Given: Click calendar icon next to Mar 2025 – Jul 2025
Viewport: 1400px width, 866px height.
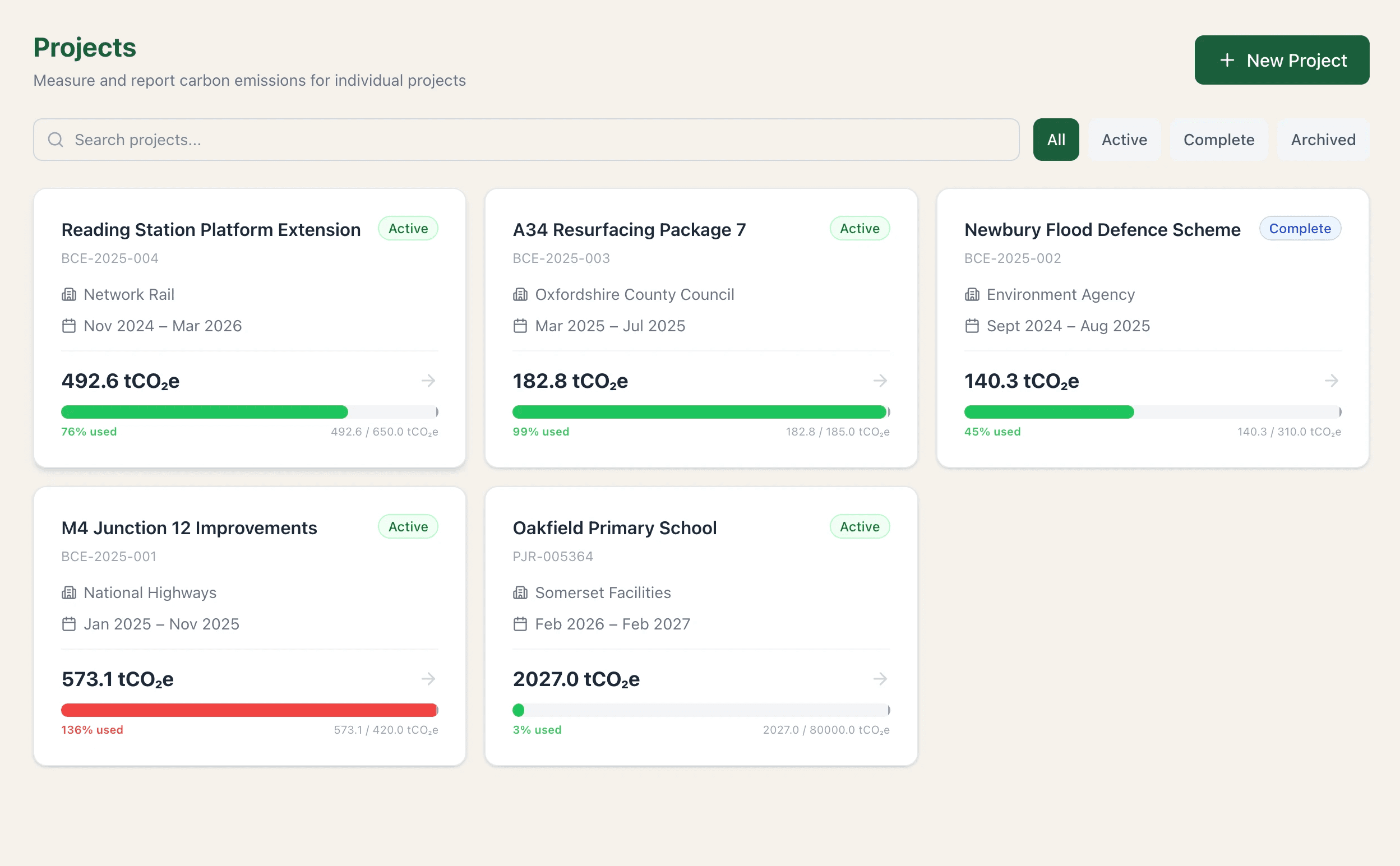Looking at the screenshot, I should click(x=520, y=326).
